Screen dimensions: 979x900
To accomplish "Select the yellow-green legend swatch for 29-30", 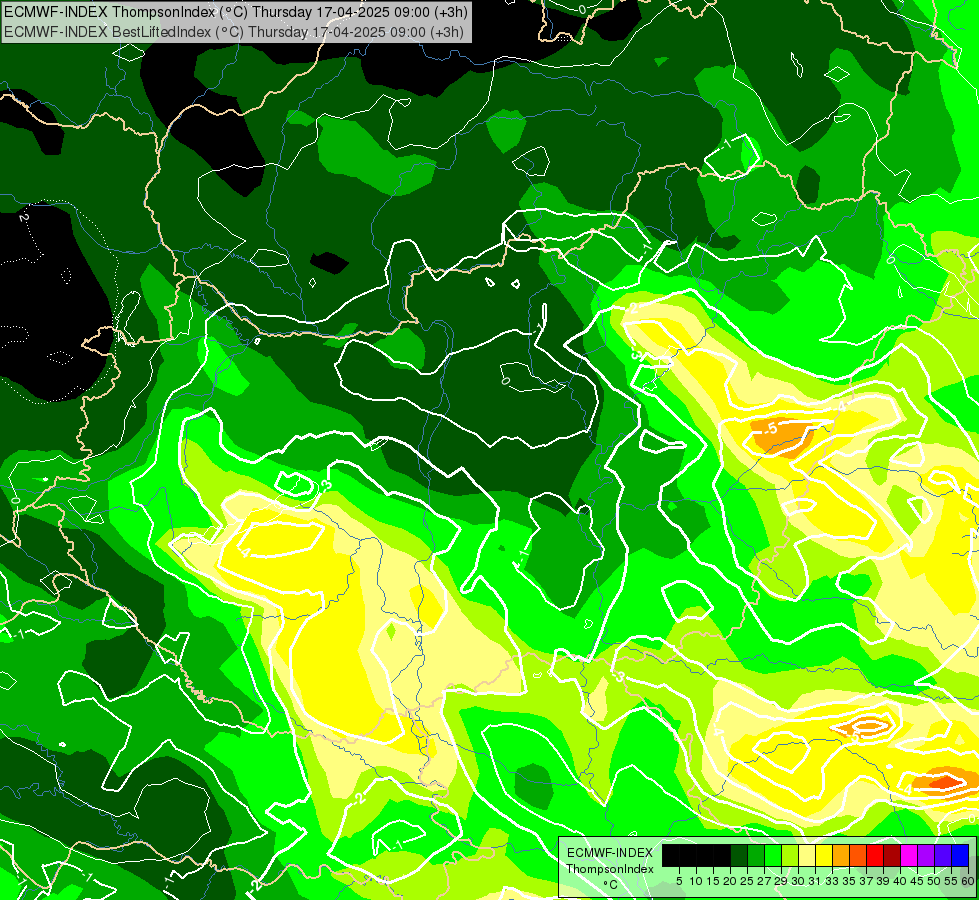I will click(x=790, y=855).
